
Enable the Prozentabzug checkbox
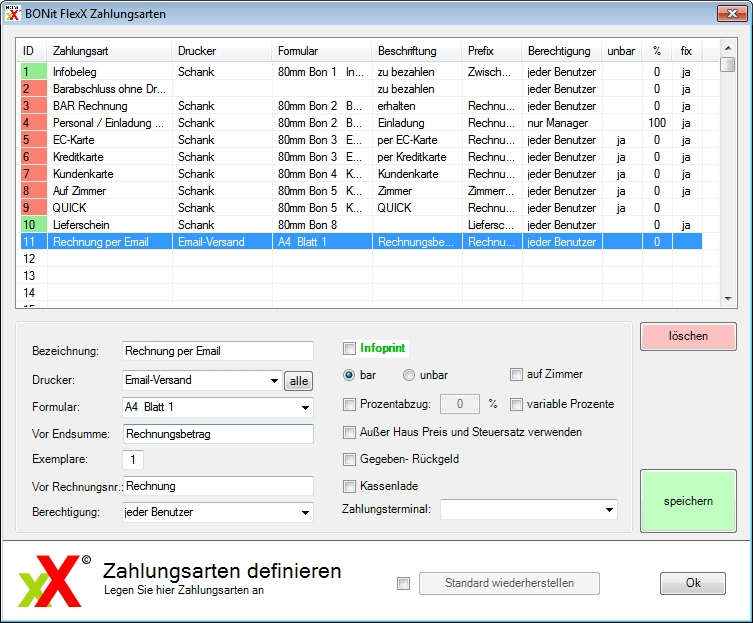349,404
